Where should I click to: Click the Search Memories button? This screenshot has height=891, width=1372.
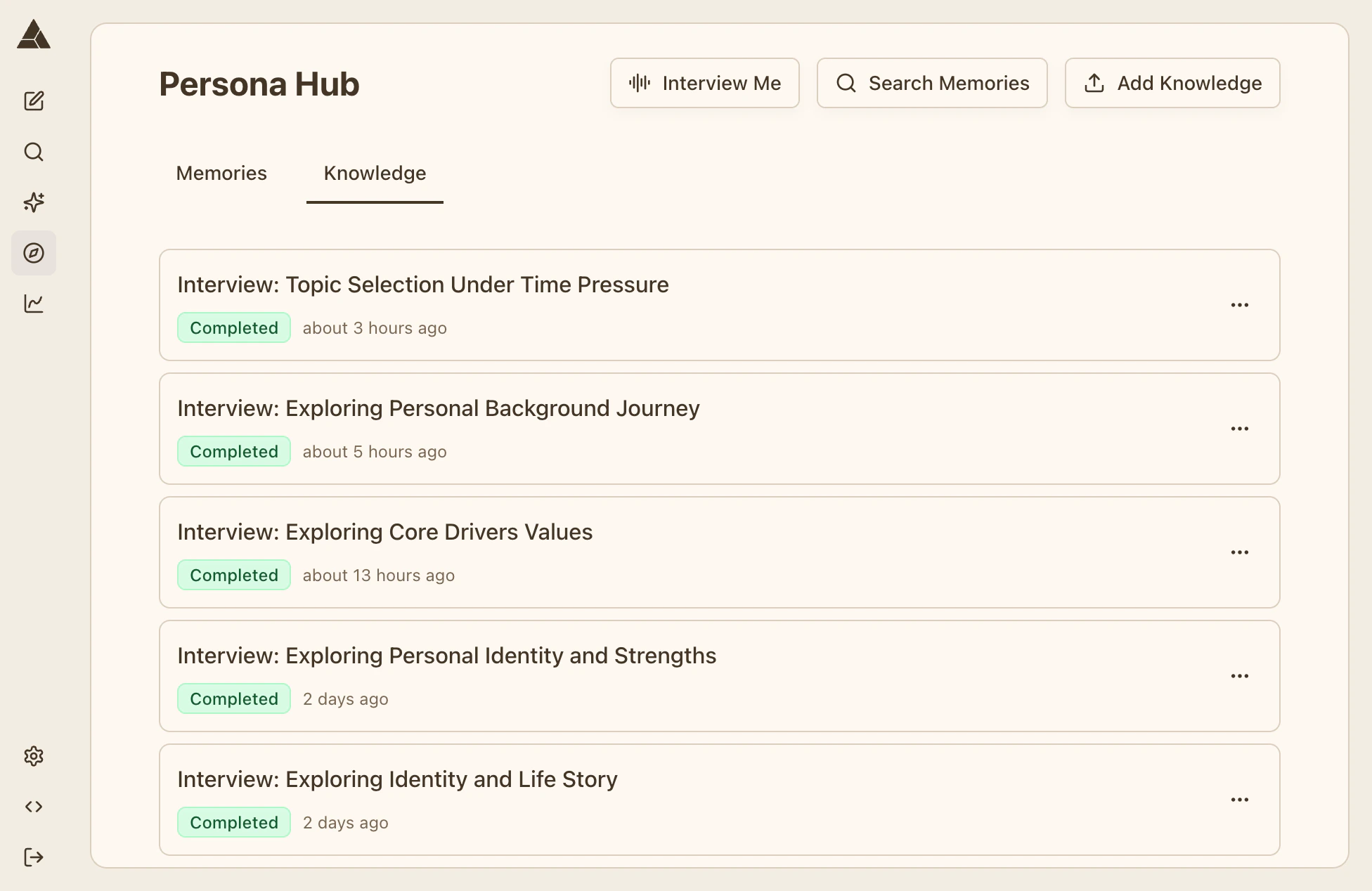click(x=932, y=83)
